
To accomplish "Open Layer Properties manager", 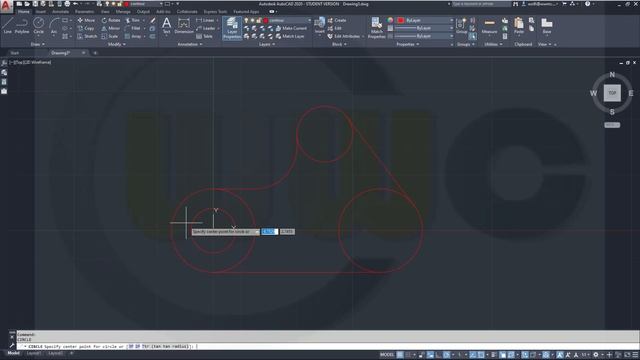I will [x=232, y=28].
